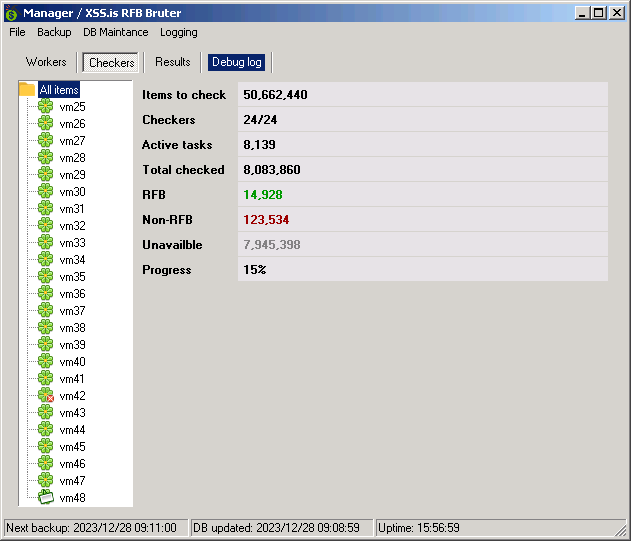This screenshot has height=541, width=631.
Task: Open the Debug log tab
Action: tap(237, 62)
